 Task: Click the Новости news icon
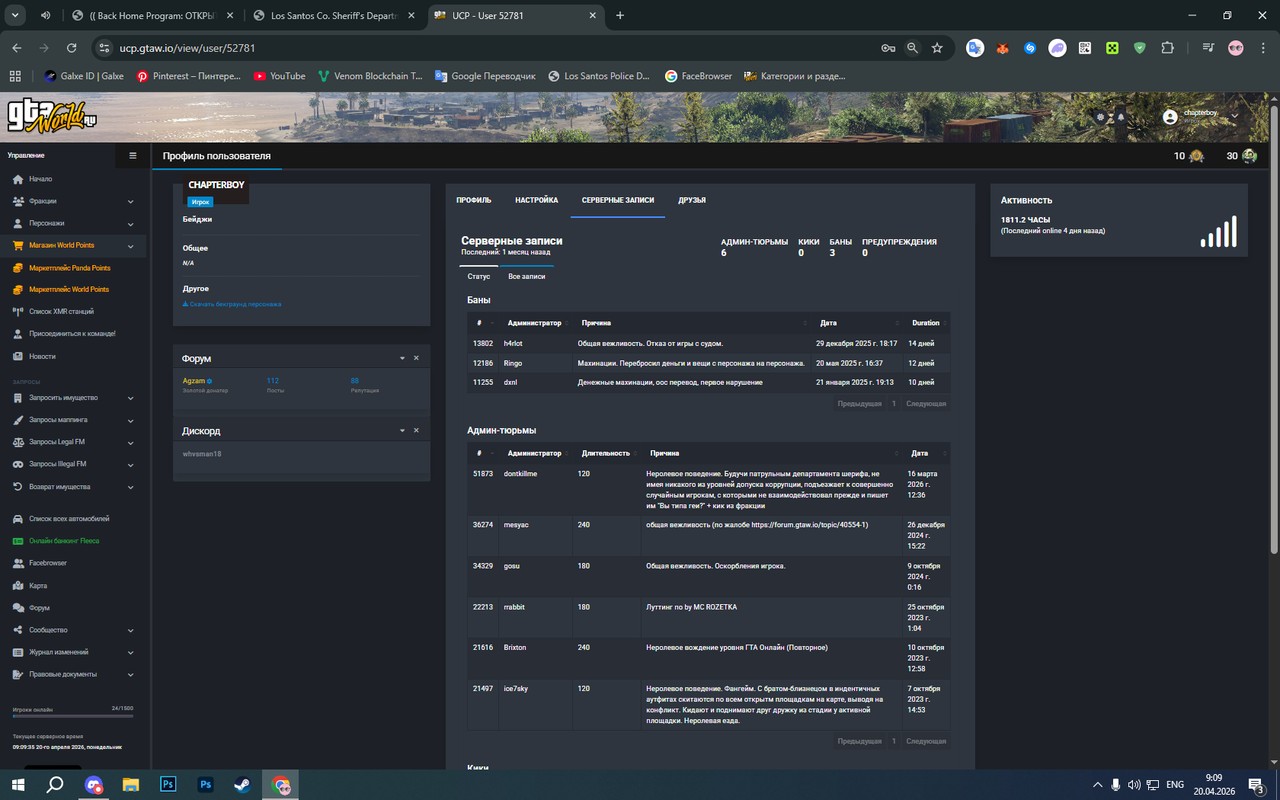18,356
